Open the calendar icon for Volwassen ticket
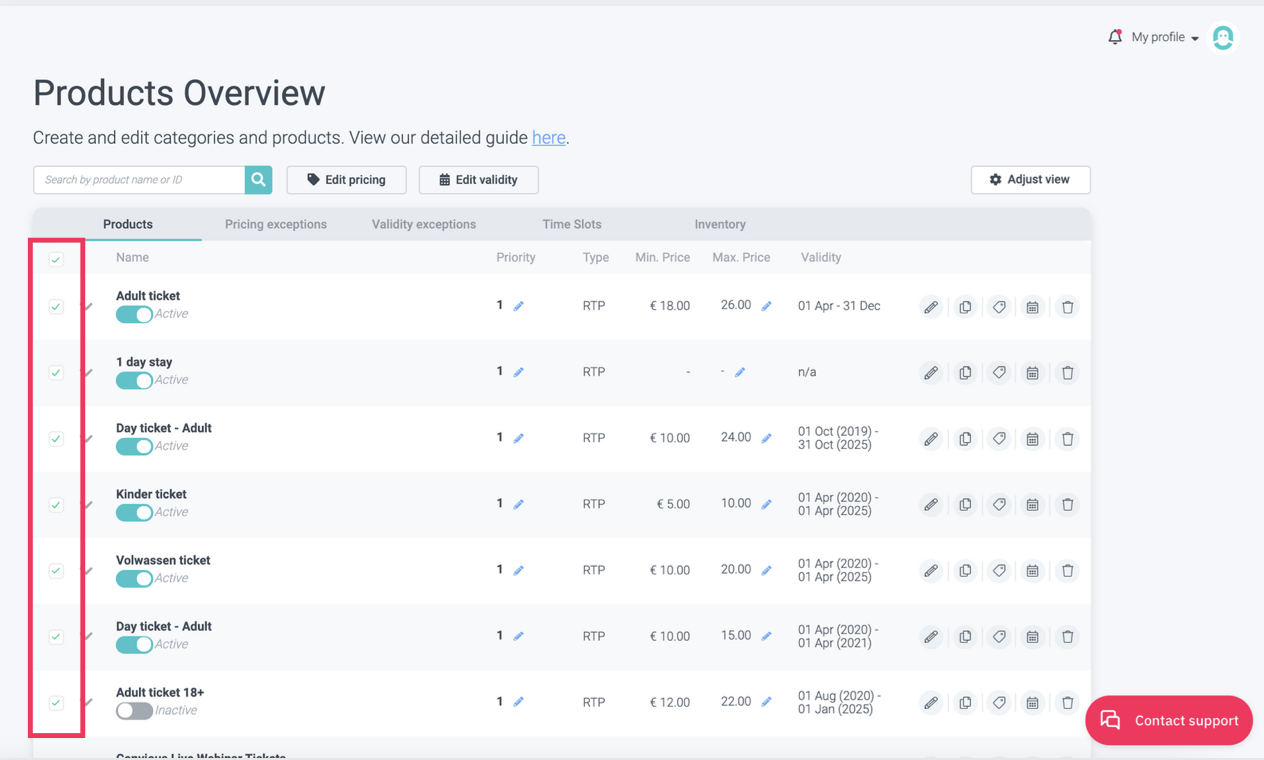 coord(1032,571)
